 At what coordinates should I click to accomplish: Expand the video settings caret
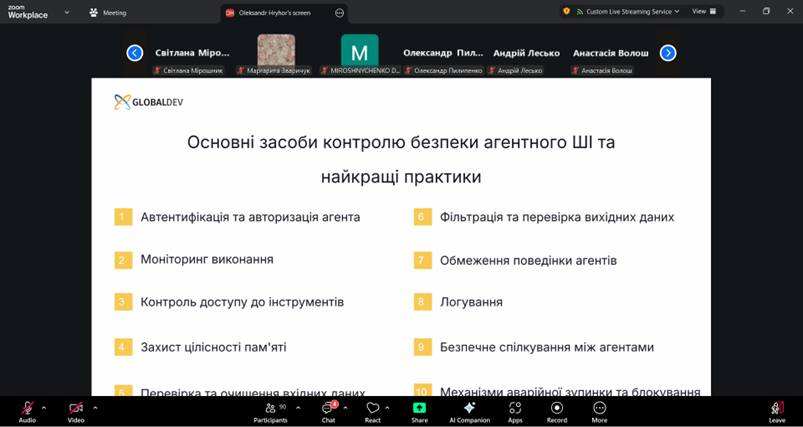[95, 407]
